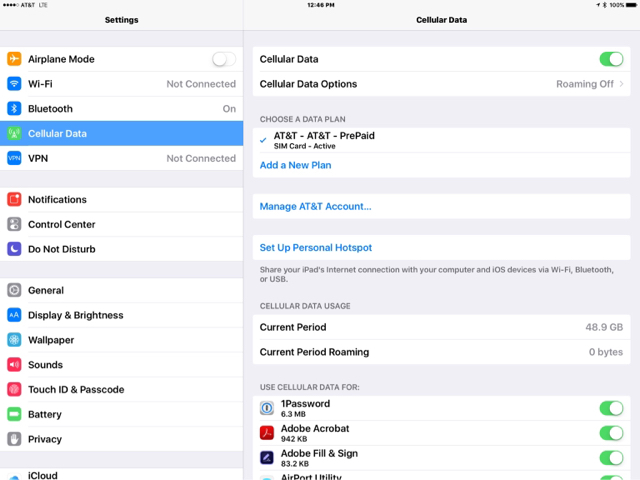The height and width of the screenshot is (480, 640).
Task: Tap the 12:46 PM clock
Action: 321,5
